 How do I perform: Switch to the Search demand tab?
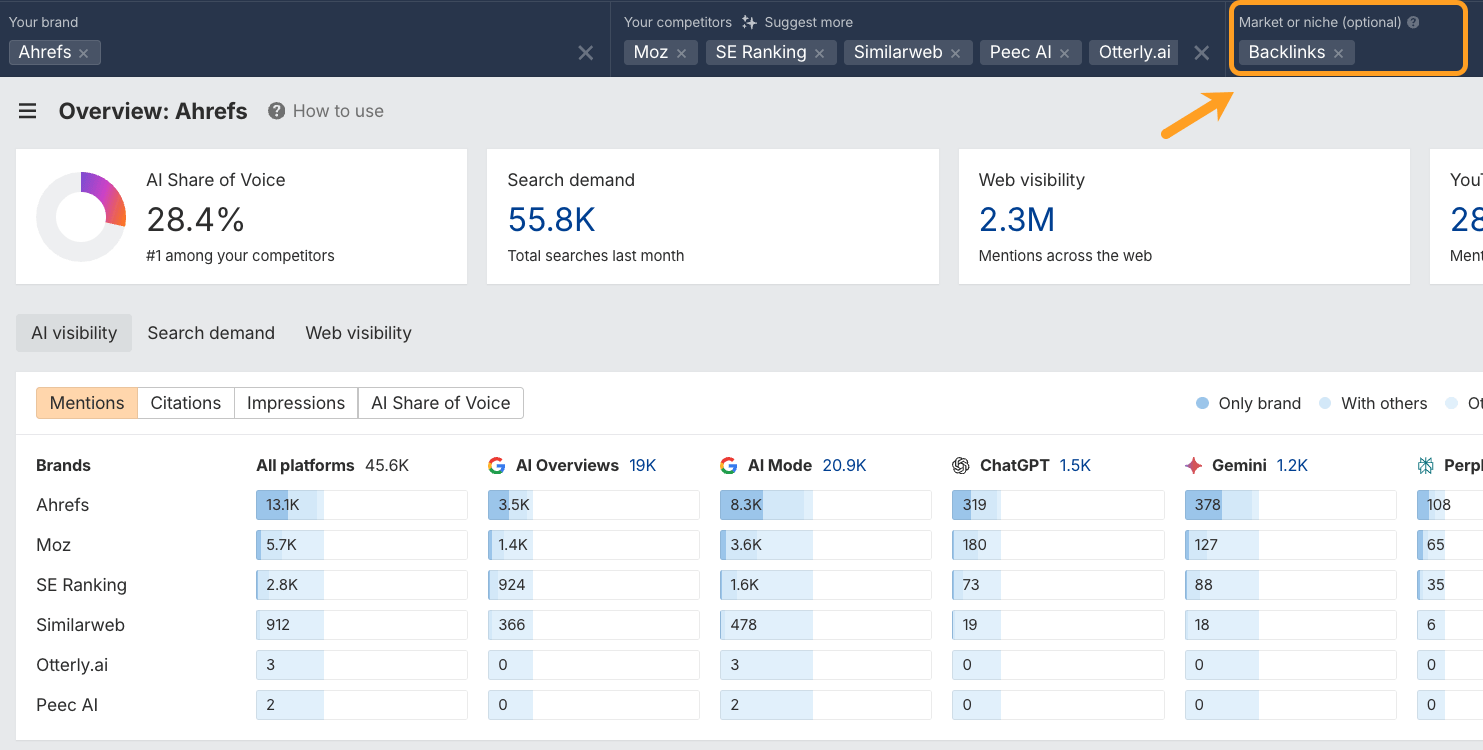point(211,332)
